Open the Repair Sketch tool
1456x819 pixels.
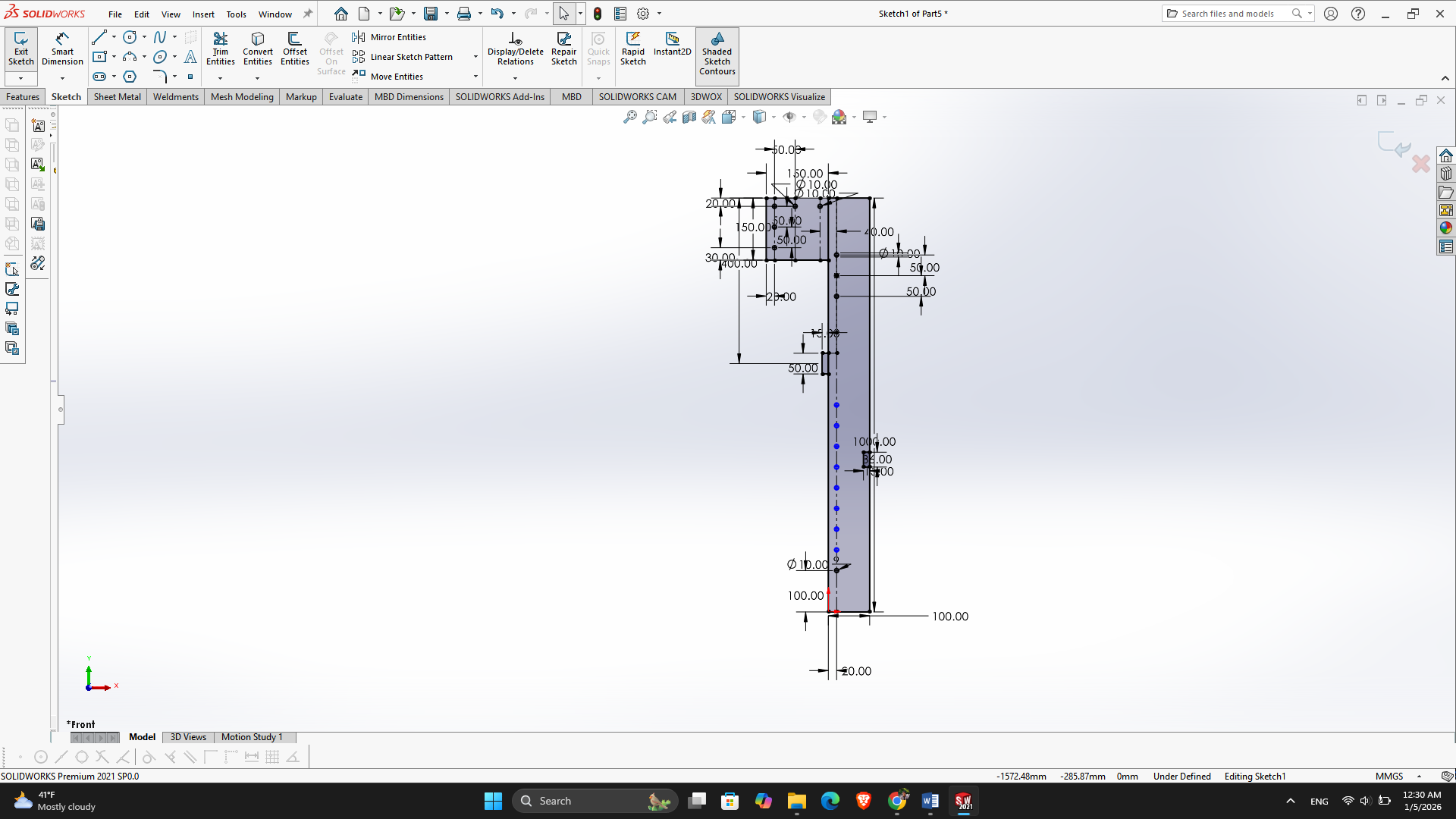click(x=563, y=49)
